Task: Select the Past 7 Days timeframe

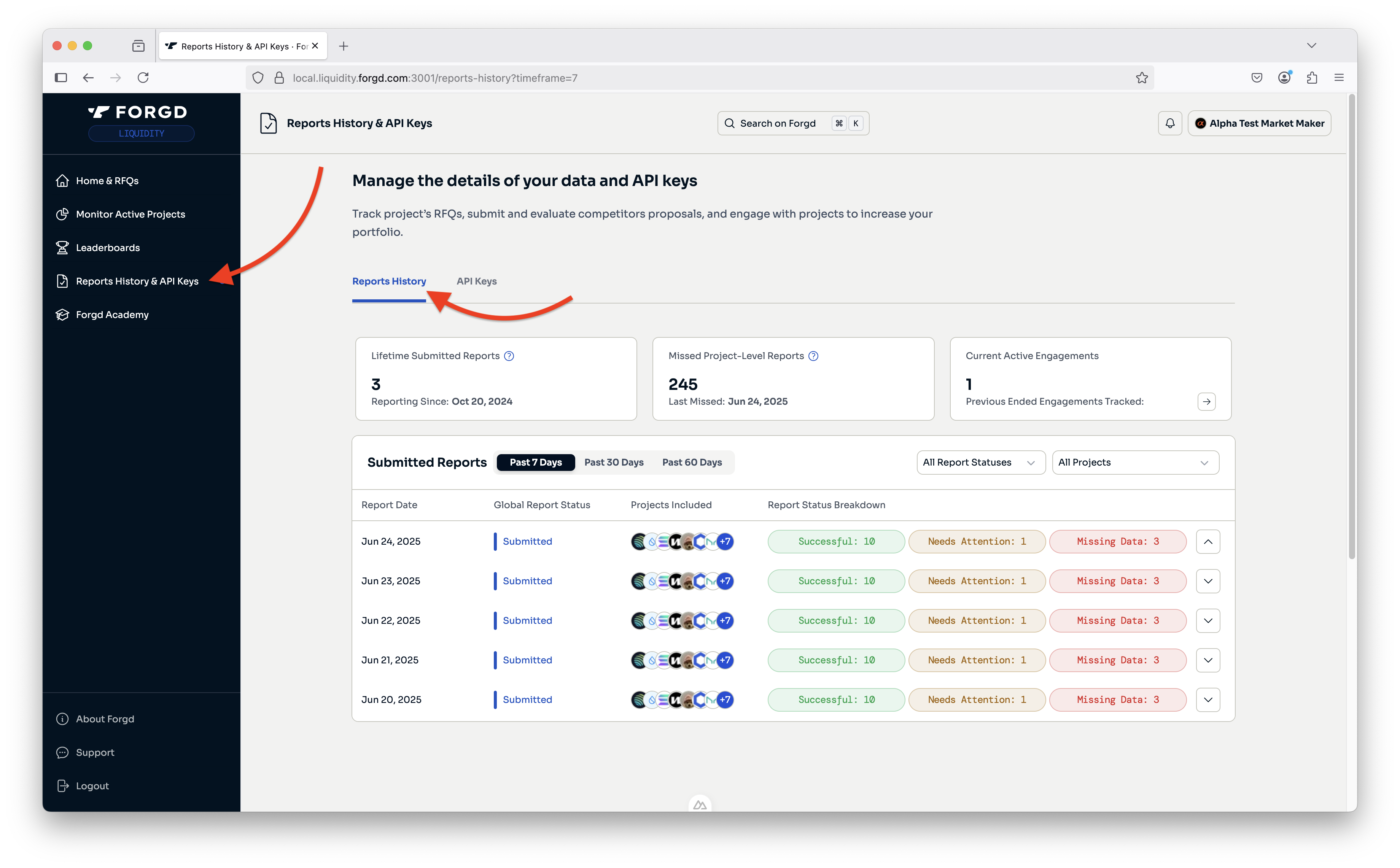Action: pos(535,462)
